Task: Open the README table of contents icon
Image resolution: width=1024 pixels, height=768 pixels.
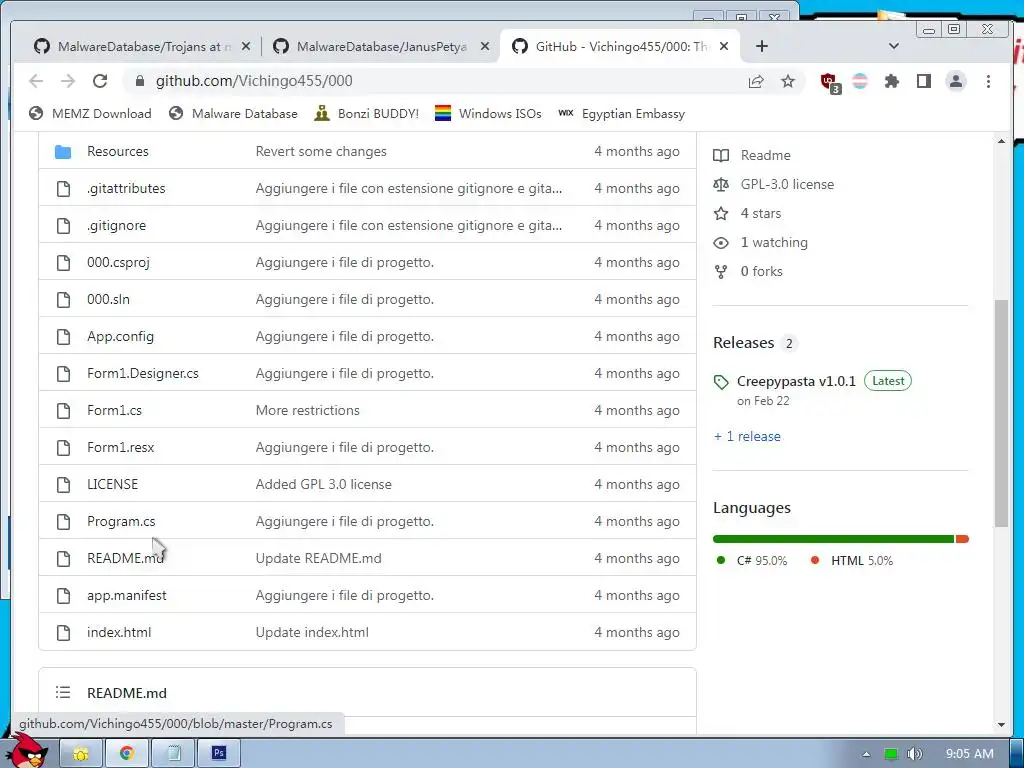Action: tap(63, 692)
